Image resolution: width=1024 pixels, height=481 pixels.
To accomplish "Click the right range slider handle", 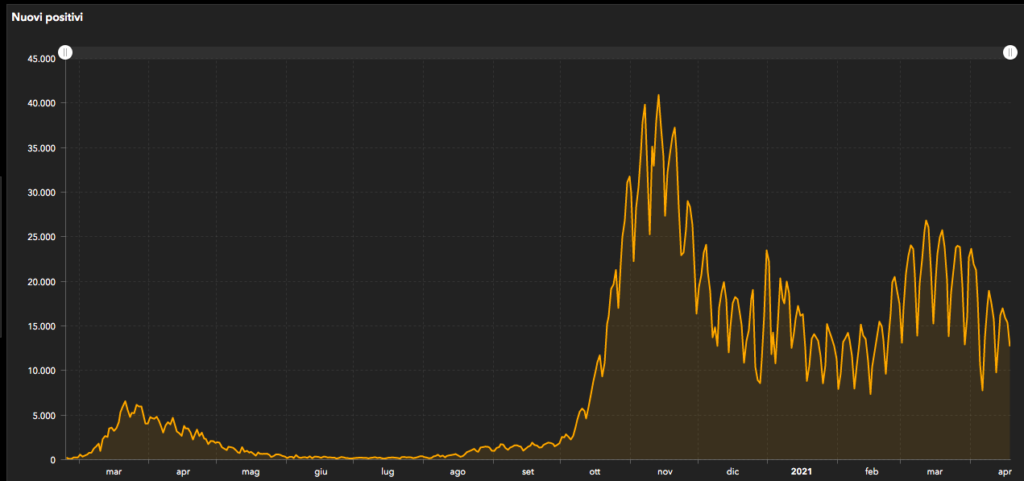I will coord(1011,53).
